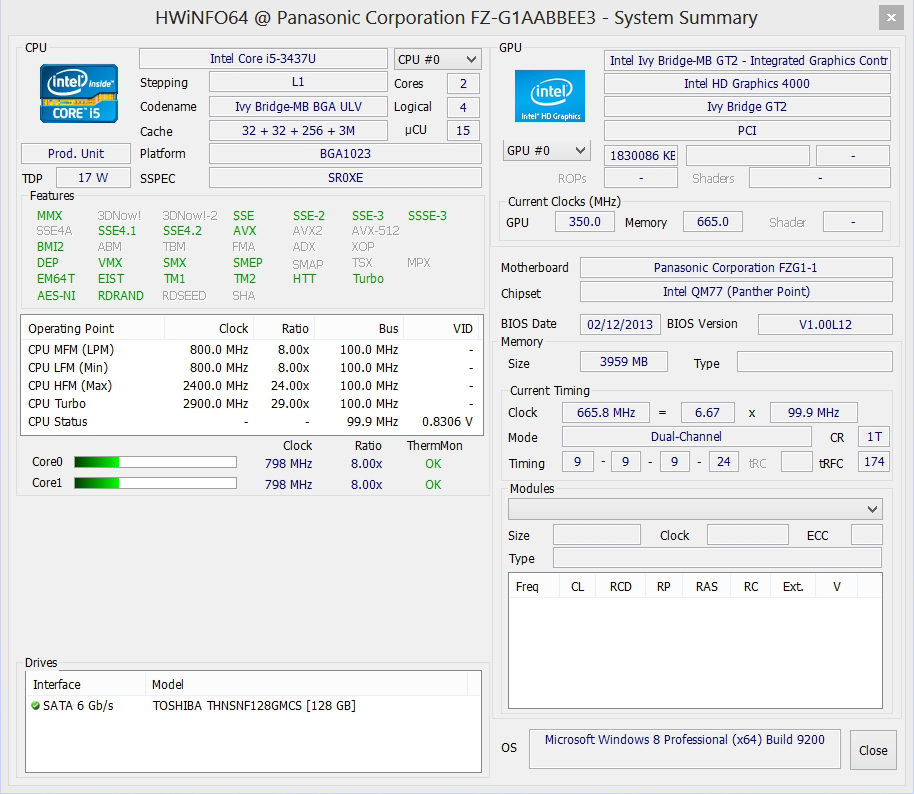Image resolution: width=914 pixels, height=794 pixels.
Task: Click the Intel HD Graphics 4000 field
Action: tap(746, 84)
